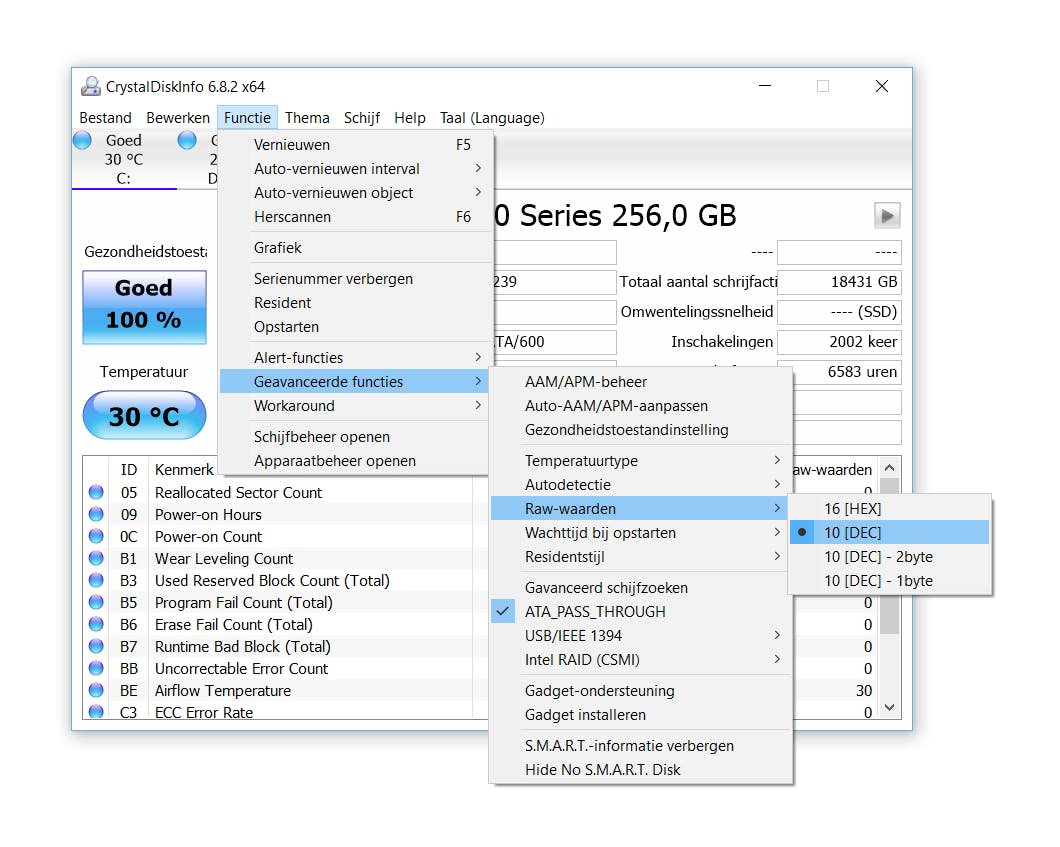Click status orb beside Uncorrectable Error Count

[x=96, y=668]
